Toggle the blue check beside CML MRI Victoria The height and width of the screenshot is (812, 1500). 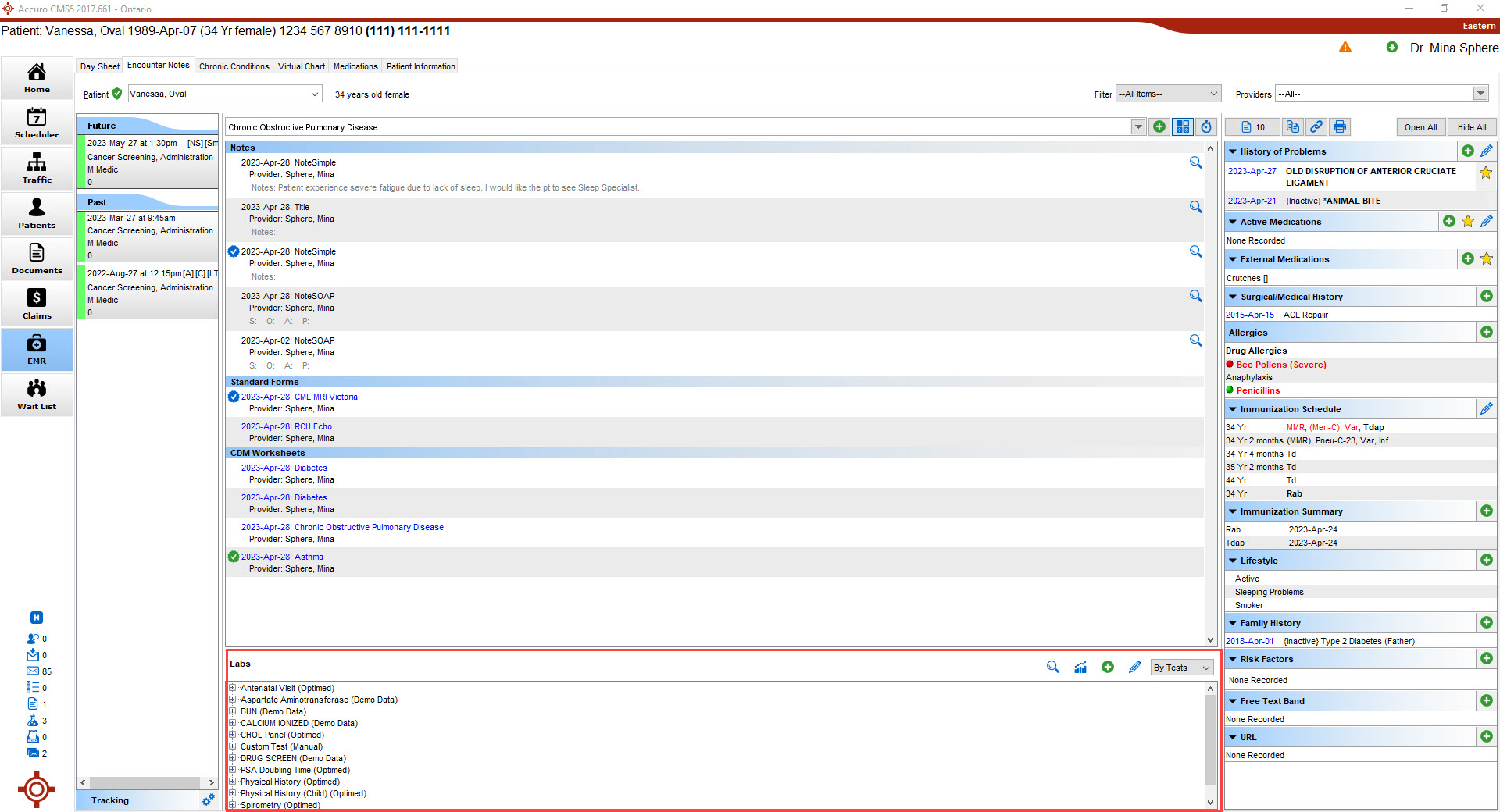(234, 397)
